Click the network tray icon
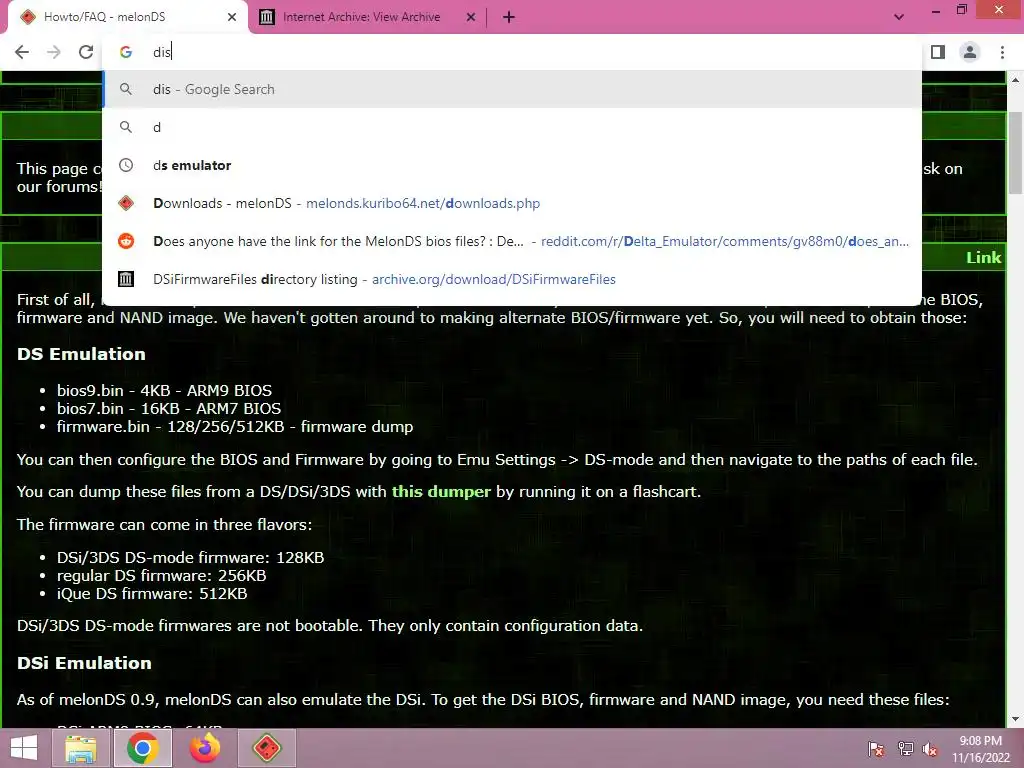1024x768 pixels. (x=905, y=749)
